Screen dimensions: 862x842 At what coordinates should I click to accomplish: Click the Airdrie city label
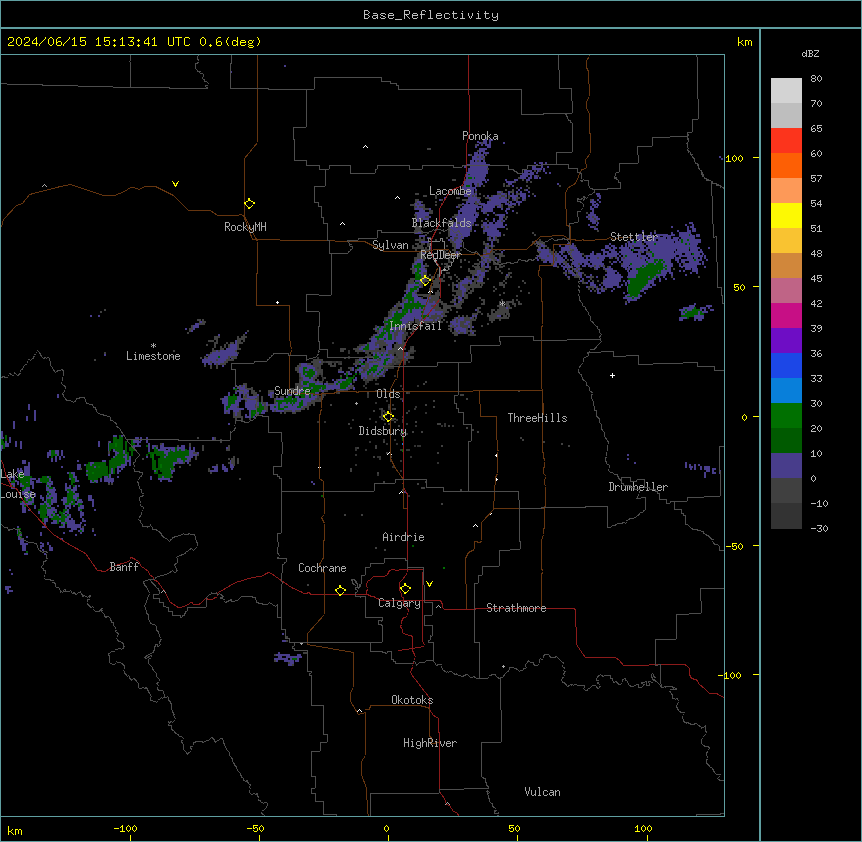click(403, 537)
